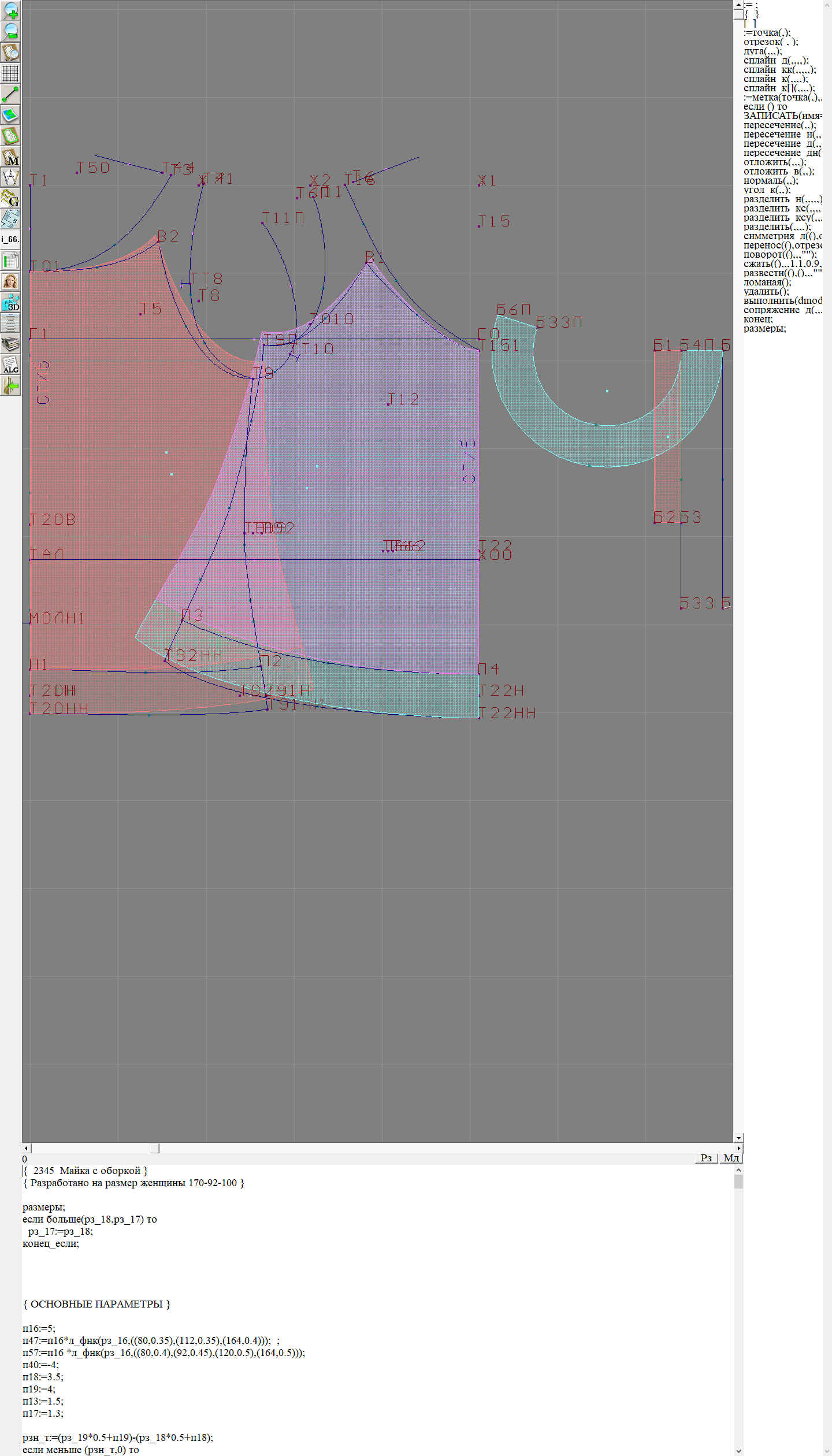Image resolution: width=832 pixels, height=1456 pixels.
Task: Click the green arrow door icon
Action: click(x=10, y=385)
